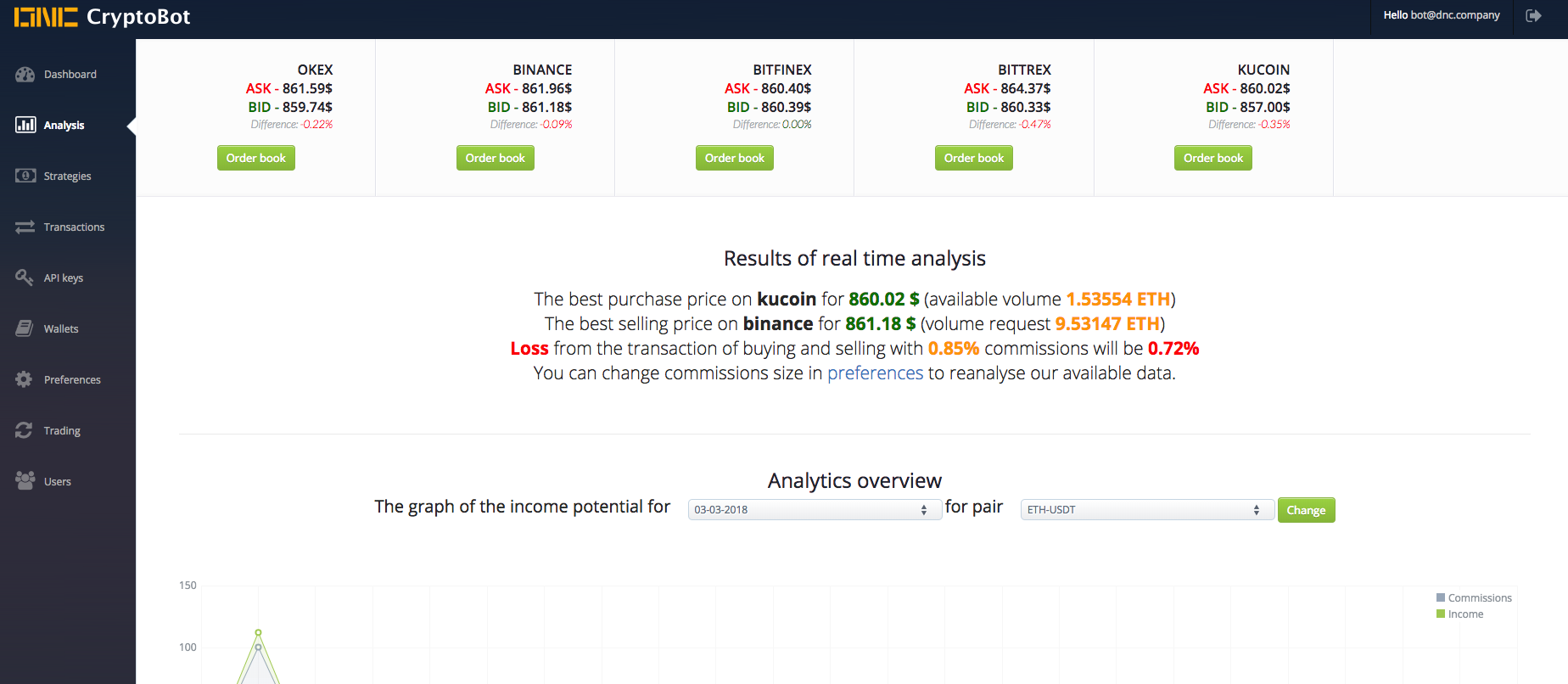Go to Trading section
The height and width of the screenshot is (684, 1568).
click(x=62, y=431)
